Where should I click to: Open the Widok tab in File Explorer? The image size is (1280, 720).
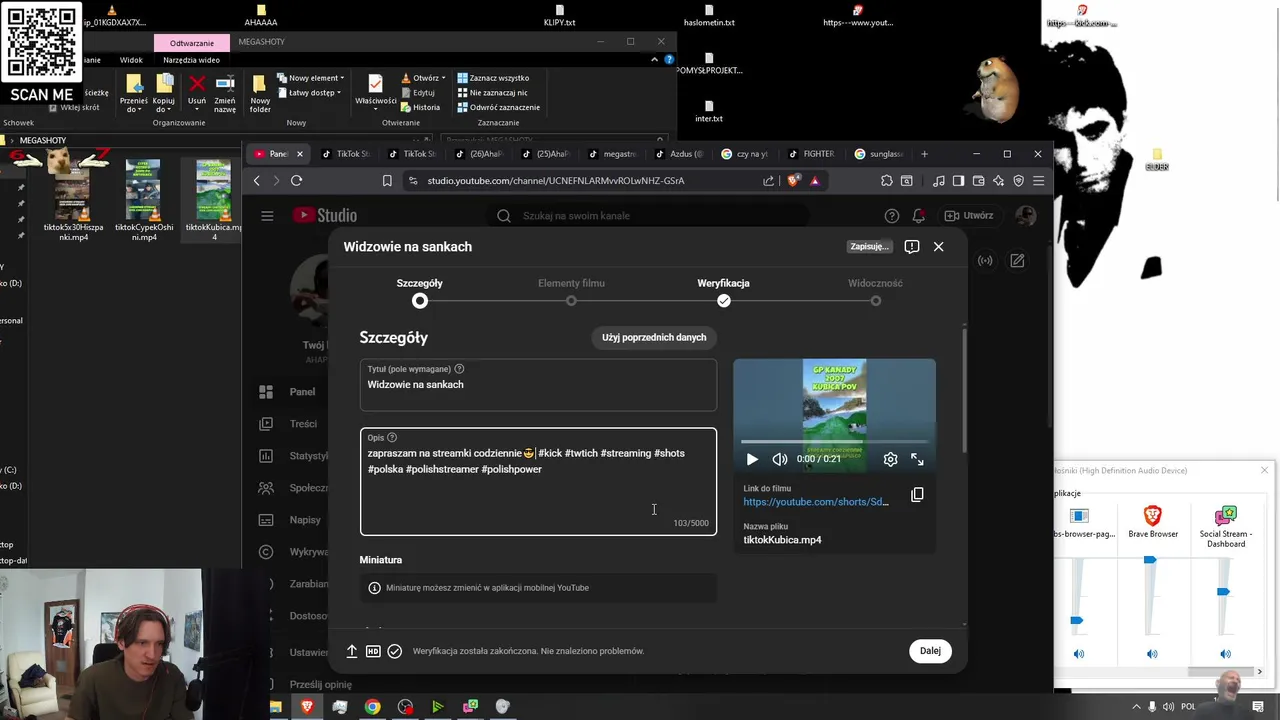[131, 60]
